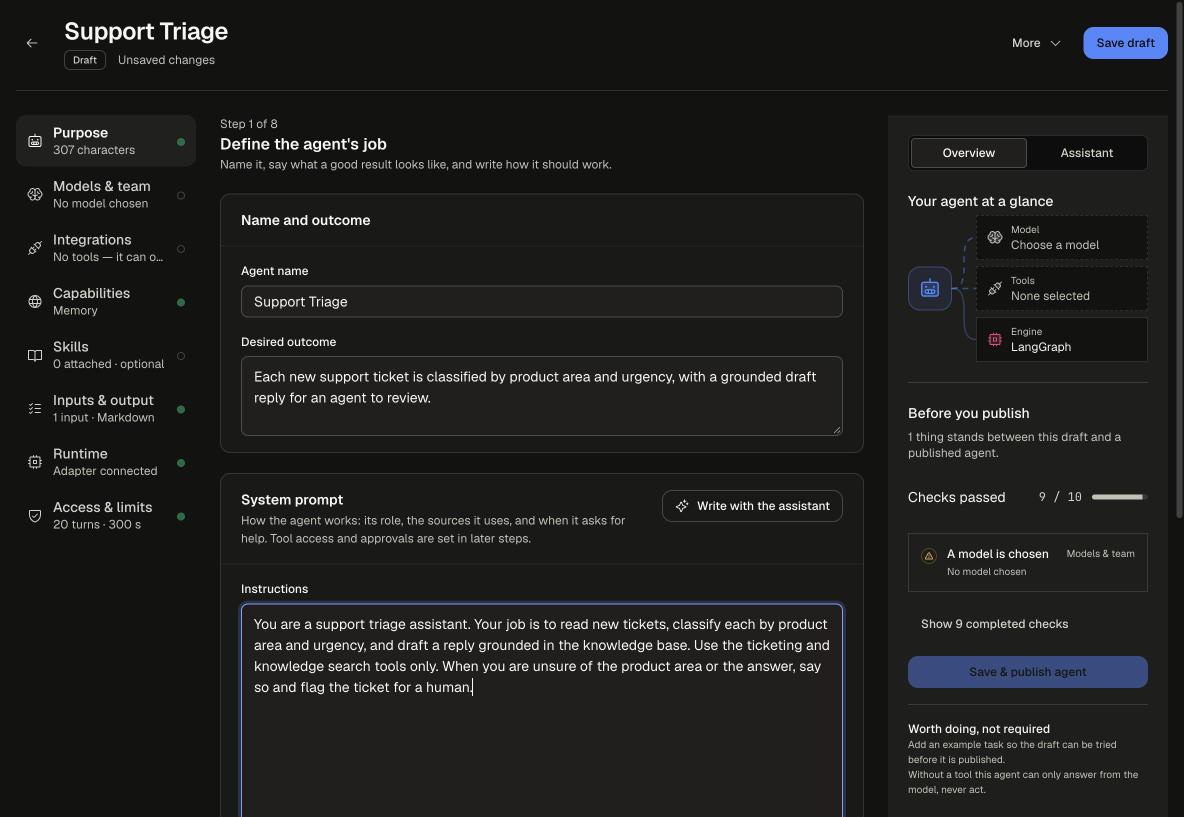Click the plug icon in Tools card
Viewport: 1184px width, 817px height.
click(995, 288)
